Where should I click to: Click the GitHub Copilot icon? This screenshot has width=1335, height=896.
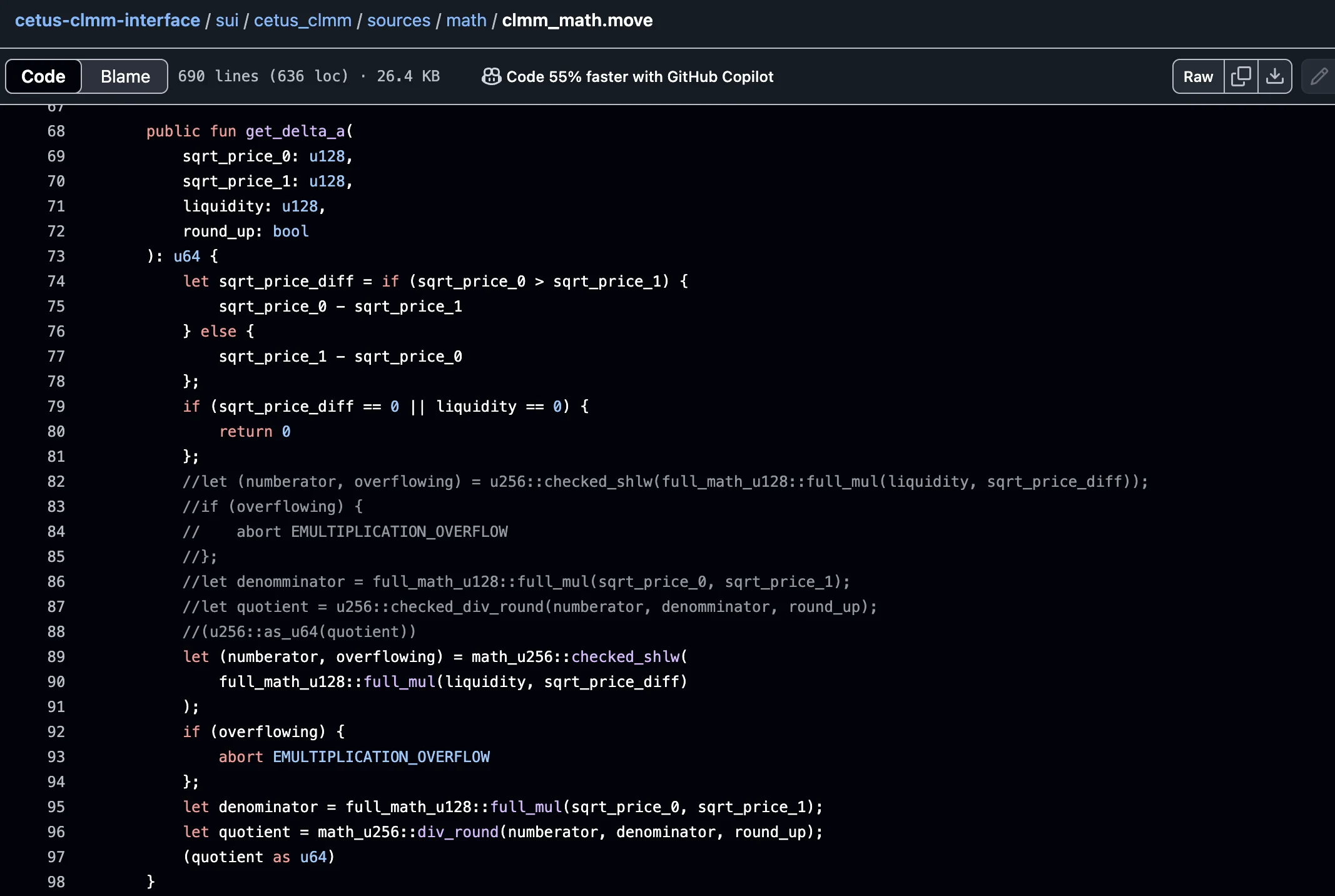(491, 76)
